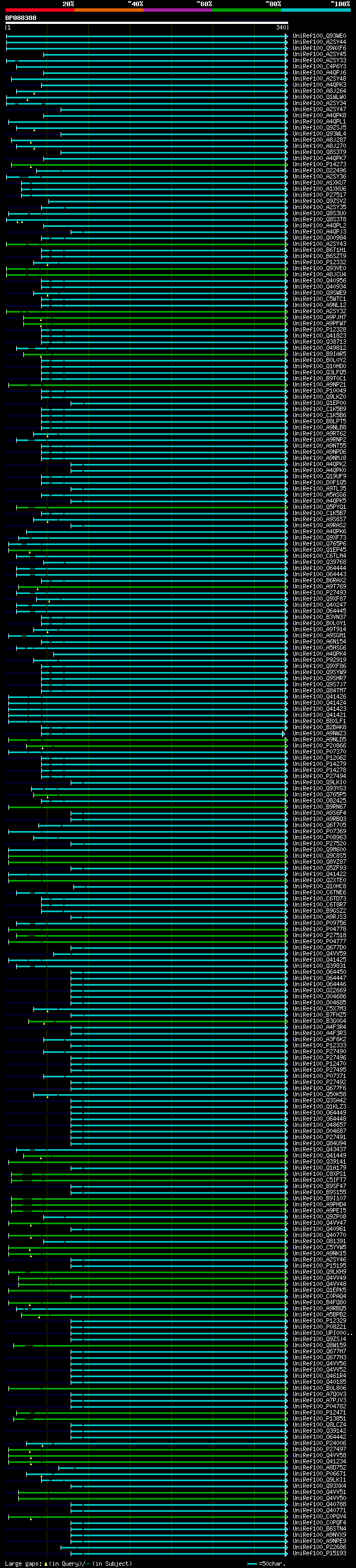Viewport: 356px width, 1568px height.
Task: Select the UniRef100_B9RN67 label
Action: click(319, 807)
